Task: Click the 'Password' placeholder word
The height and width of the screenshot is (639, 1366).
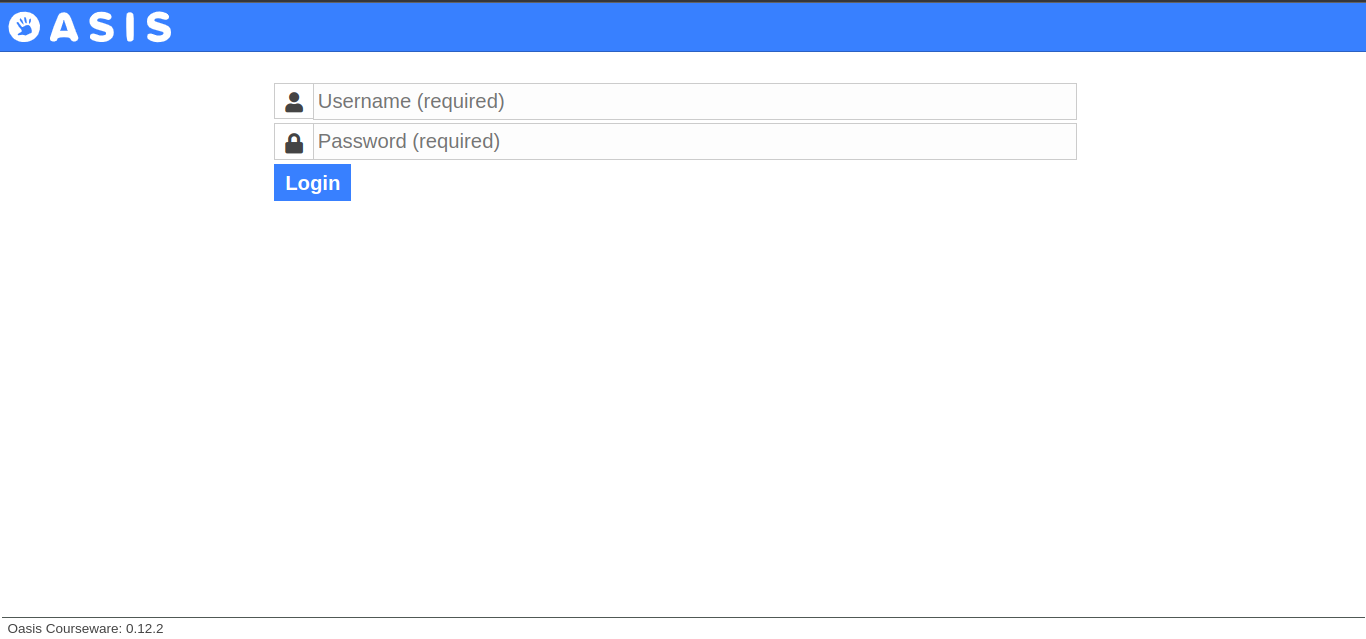Action: tap(362, 142)
